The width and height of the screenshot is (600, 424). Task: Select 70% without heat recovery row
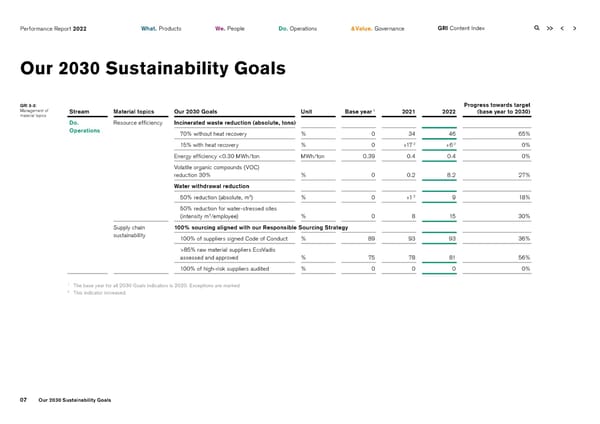pos(213,134)
